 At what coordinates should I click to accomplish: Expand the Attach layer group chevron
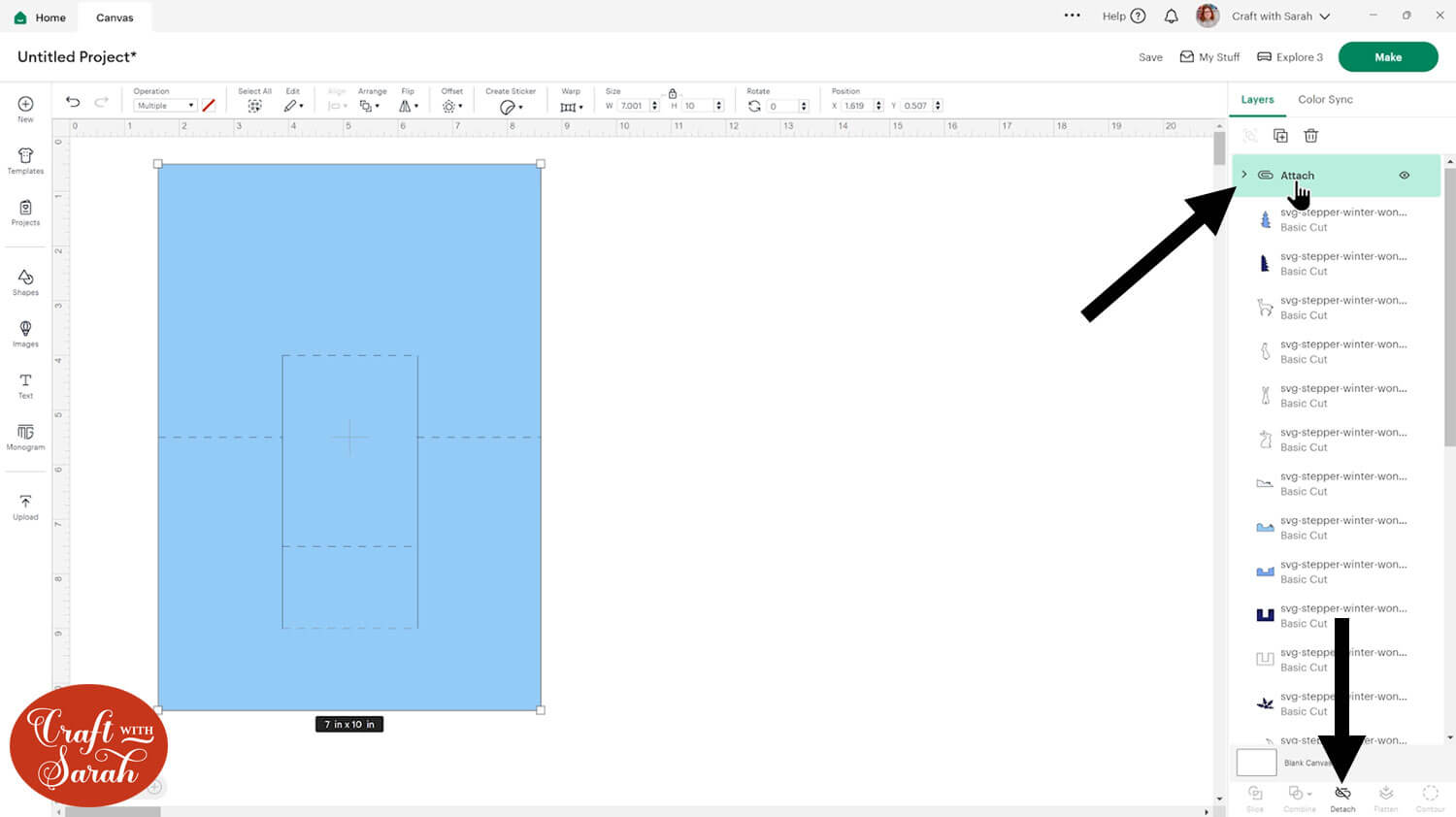click(x=1244, y=175)
